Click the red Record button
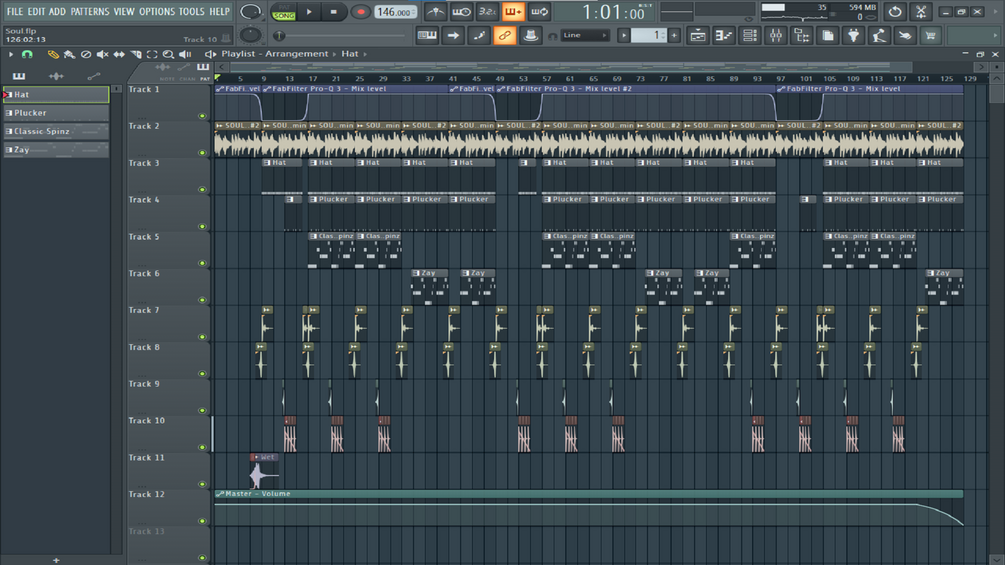This screenshot has width=1005, height=565. [x=360, y=12]
